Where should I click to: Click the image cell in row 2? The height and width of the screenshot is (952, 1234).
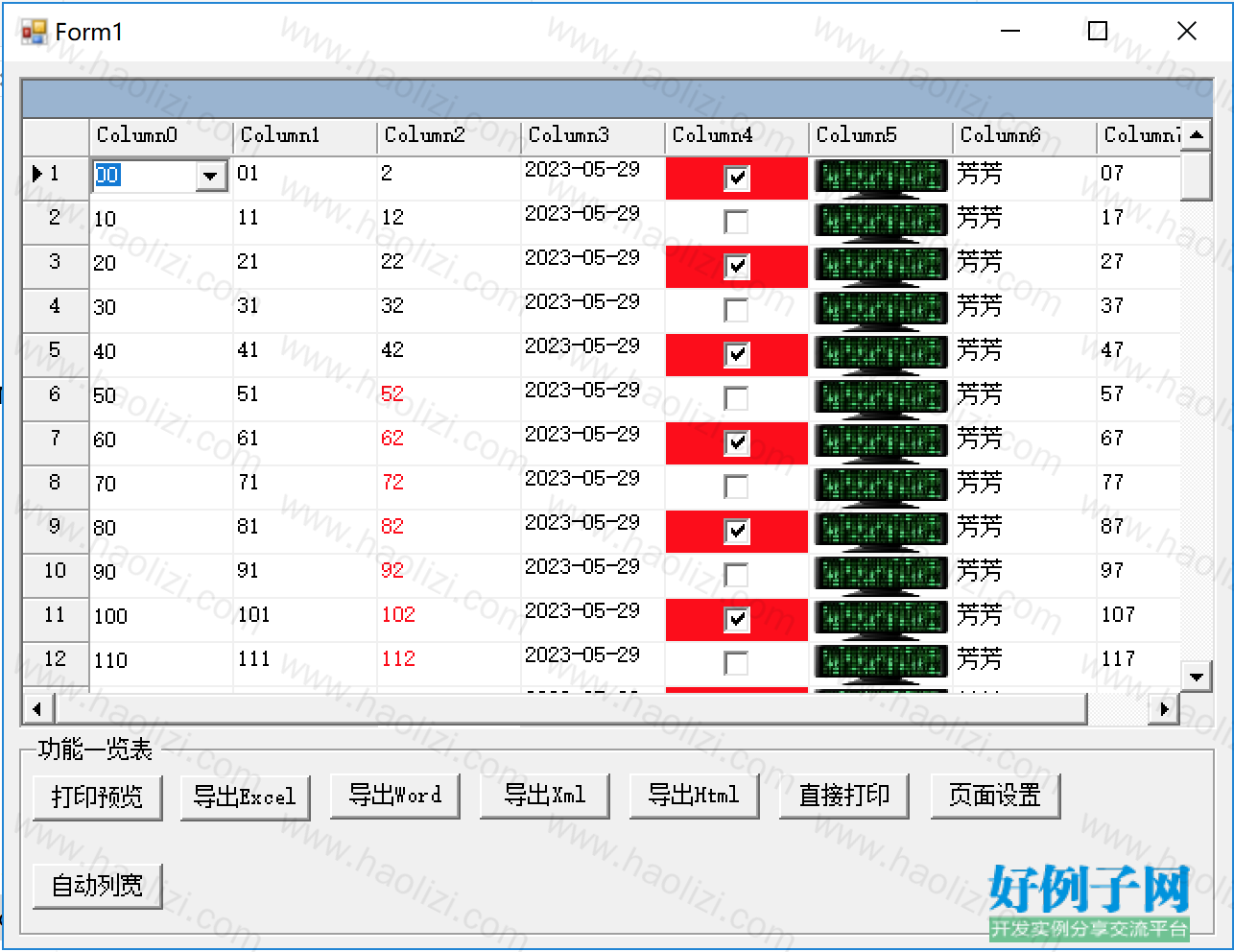pos(881,222)
